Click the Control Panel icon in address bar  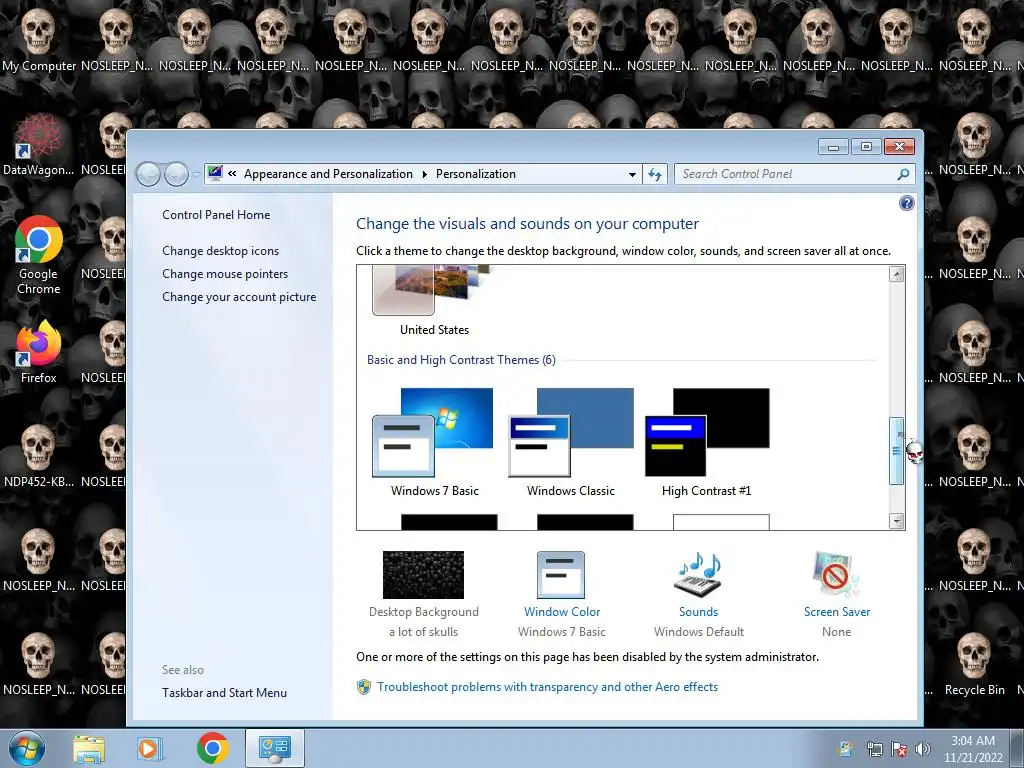point(215,173)
